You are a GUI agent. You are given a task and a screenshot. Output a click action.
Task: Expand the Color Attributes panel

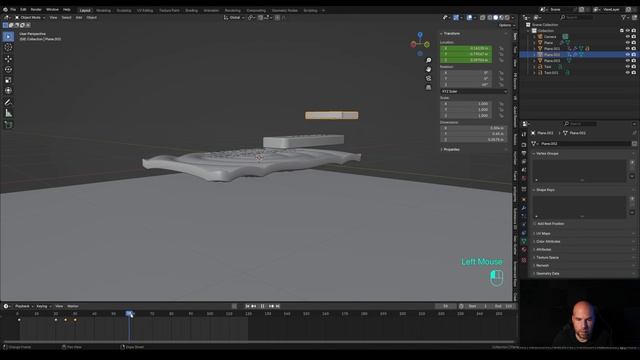(x=548, y=242)
